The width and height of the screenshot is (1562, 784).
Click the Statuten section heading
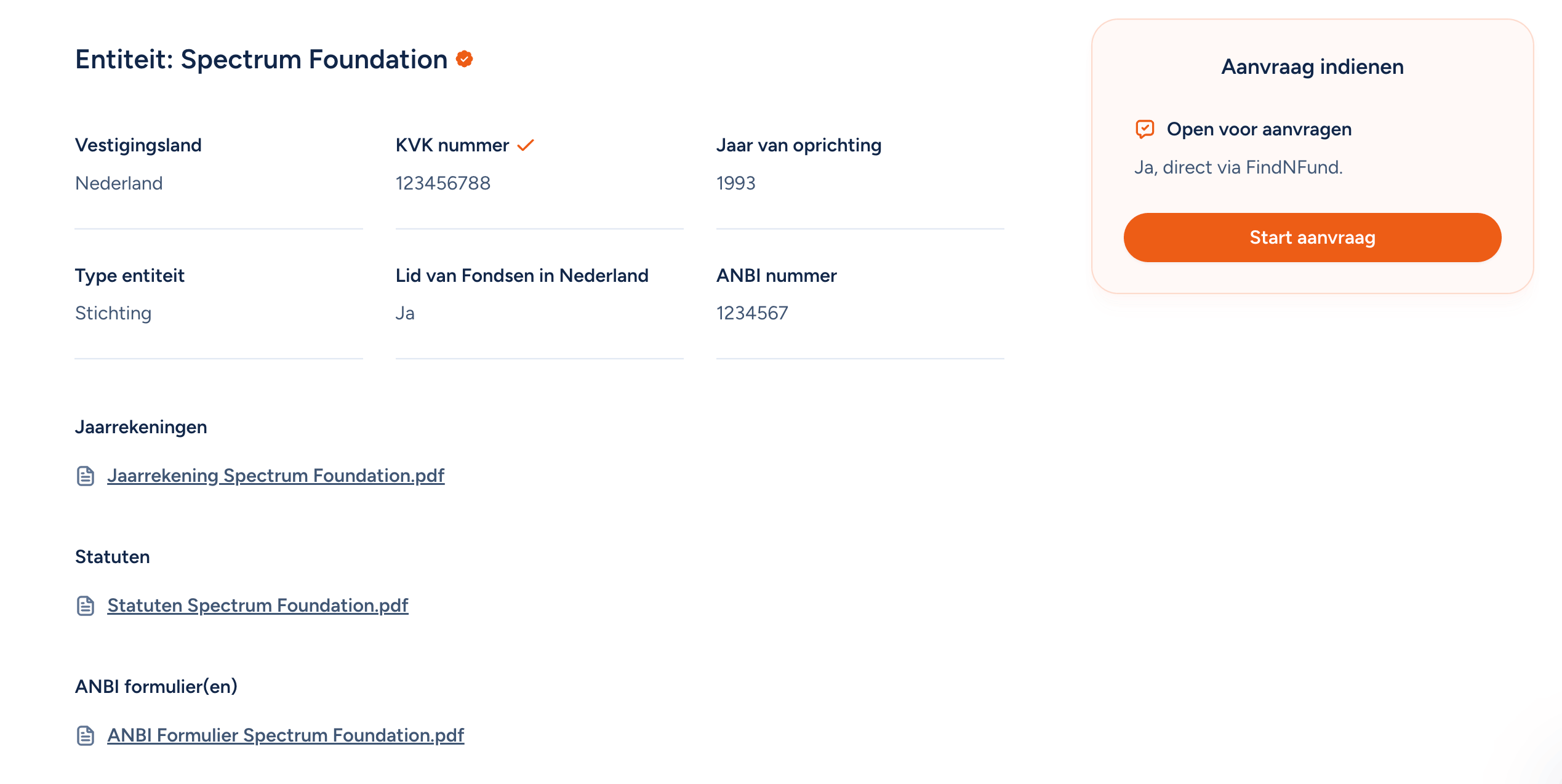[113, 557]
